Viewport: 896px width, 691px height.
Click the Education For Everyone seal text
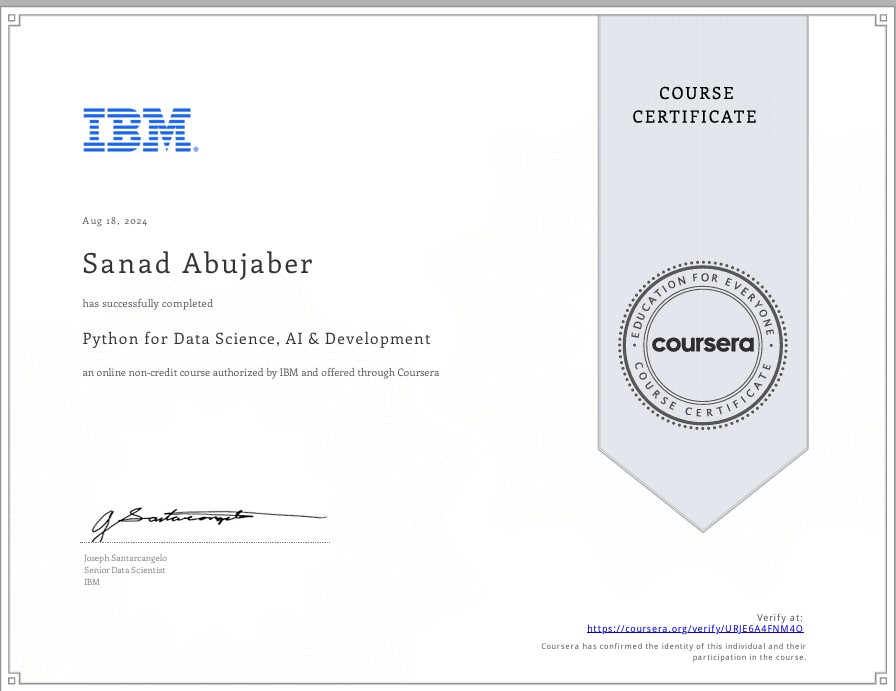point(700,282)
